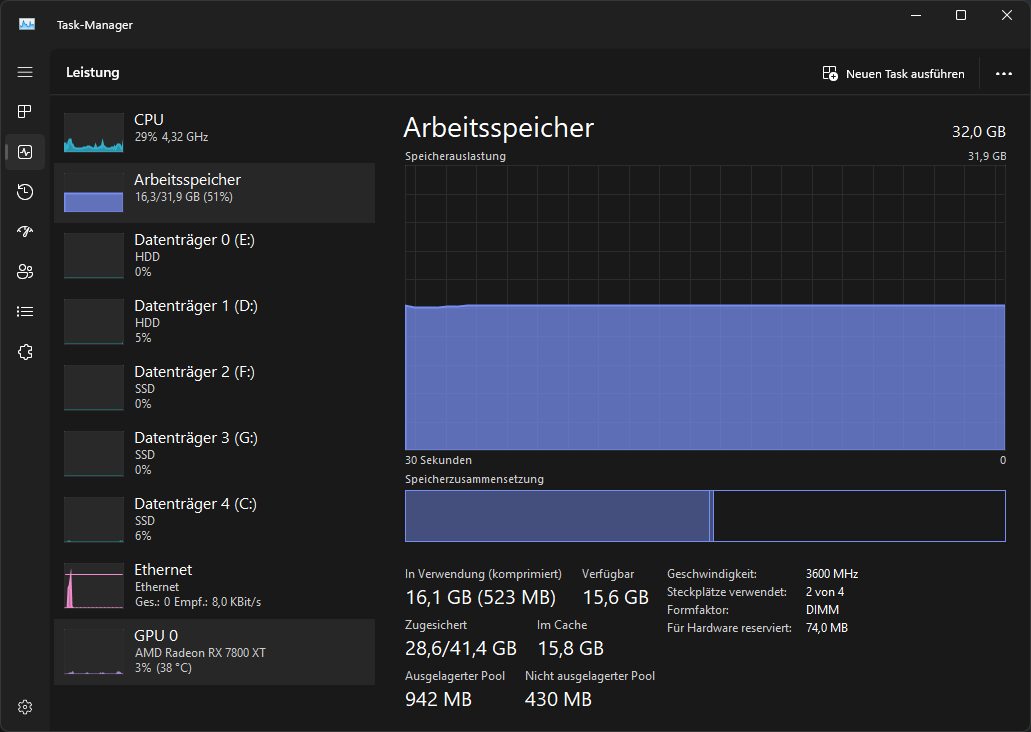Close the Task-Manager window
Screen dimensions: 1031x732
point(1007,15)
